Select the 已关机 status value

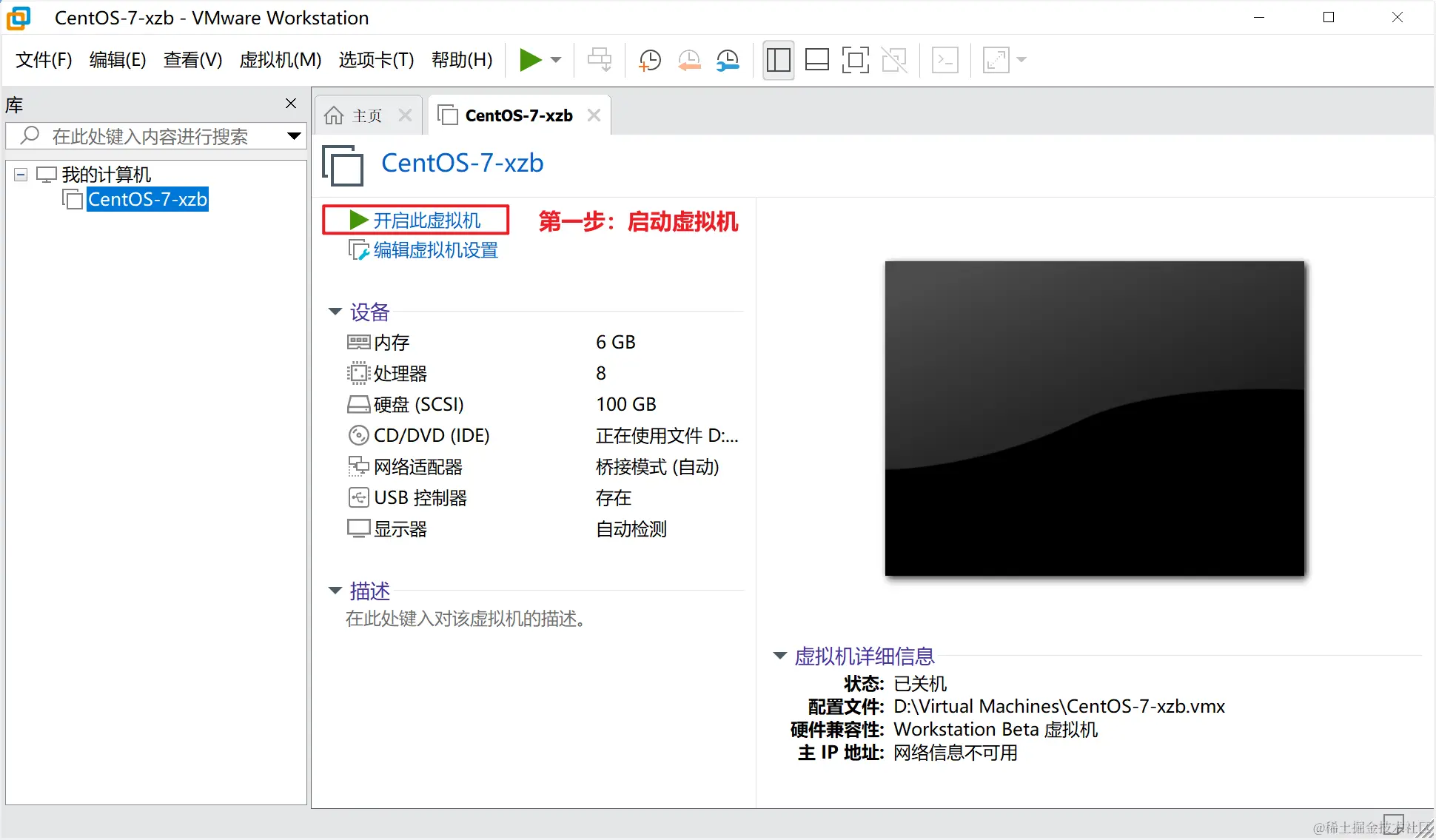(920, 683)
